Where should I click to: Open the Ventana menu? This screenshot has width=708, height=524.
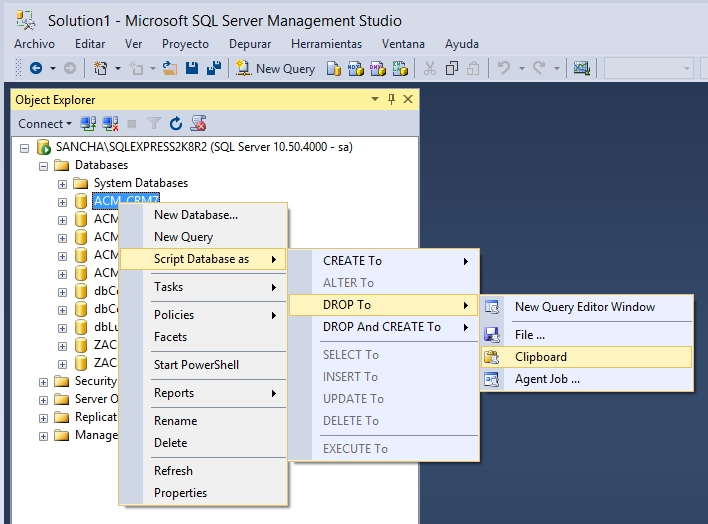coord(403,44)
